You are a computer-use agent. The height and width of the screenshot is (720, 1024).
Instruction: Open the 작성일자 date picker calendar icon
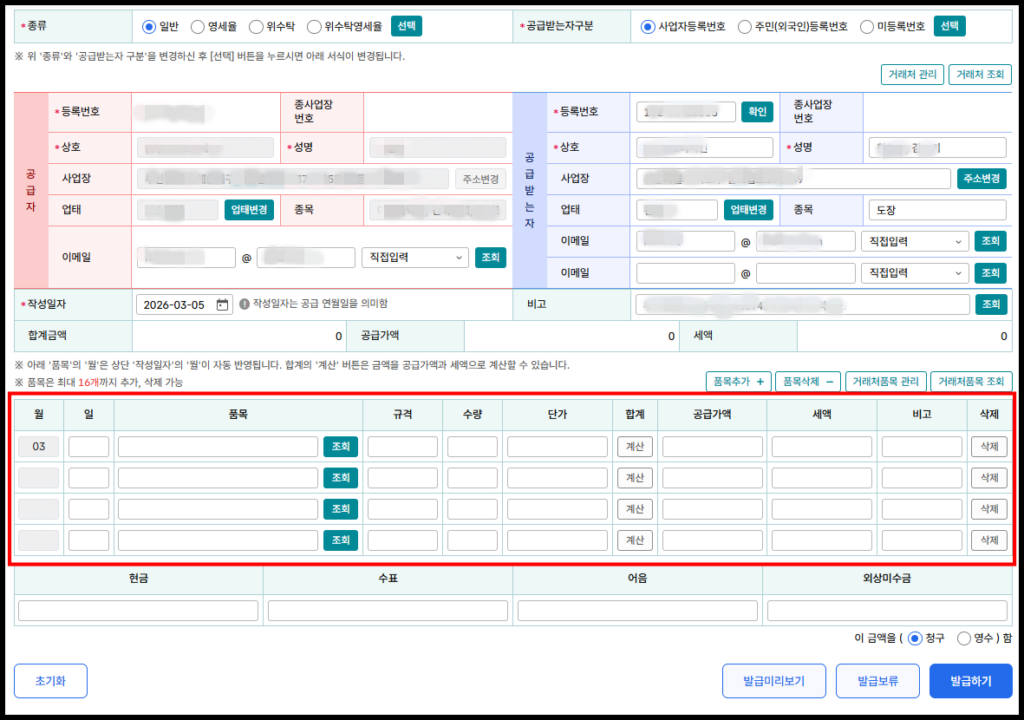(222, 303)
